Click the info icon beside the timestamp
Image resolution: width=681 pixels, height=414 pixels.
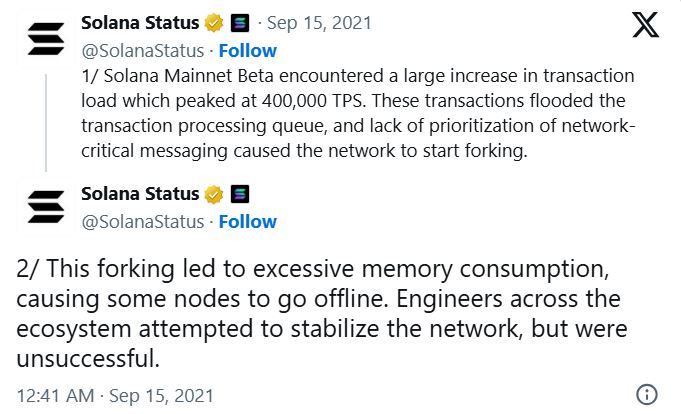tap(647, 395)
